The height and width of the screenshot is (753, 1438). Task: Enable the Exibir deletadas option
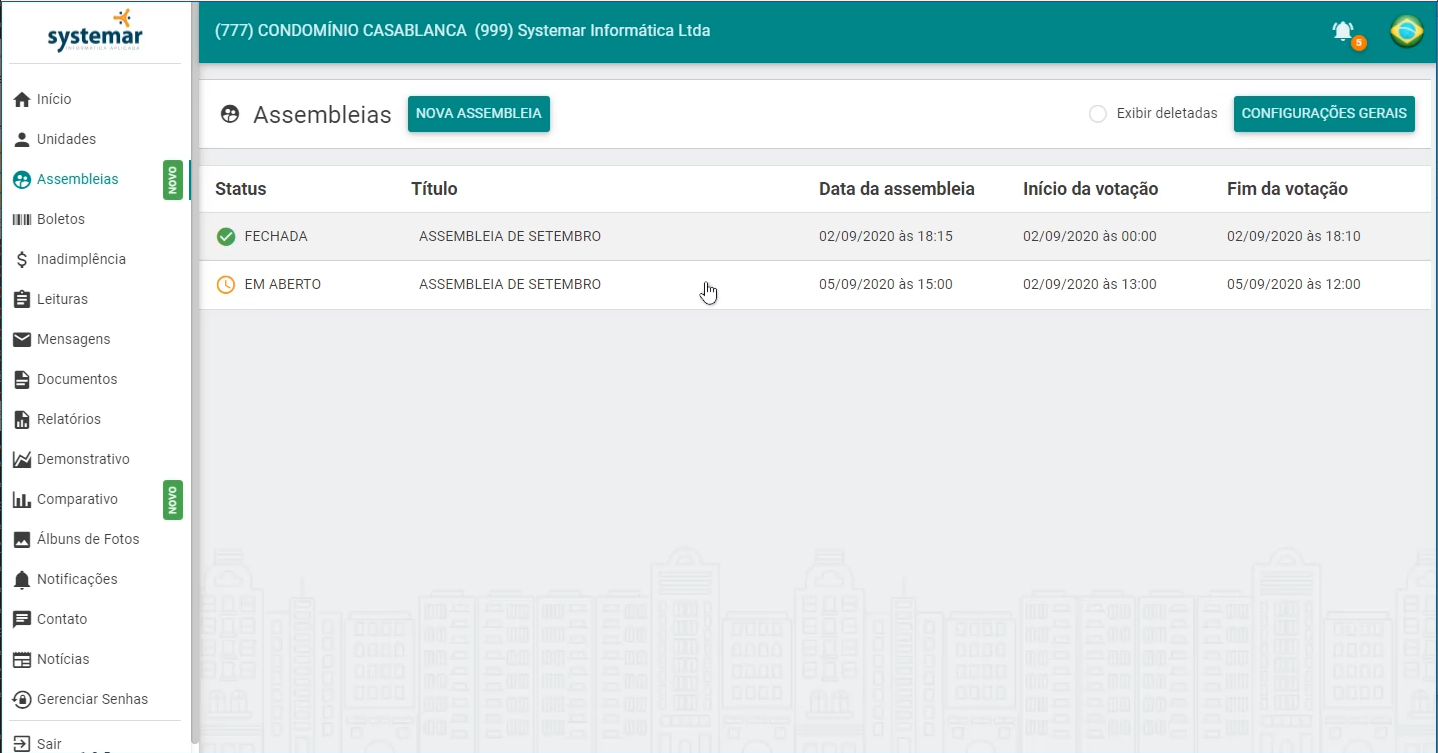click(x=1097, y=114)
